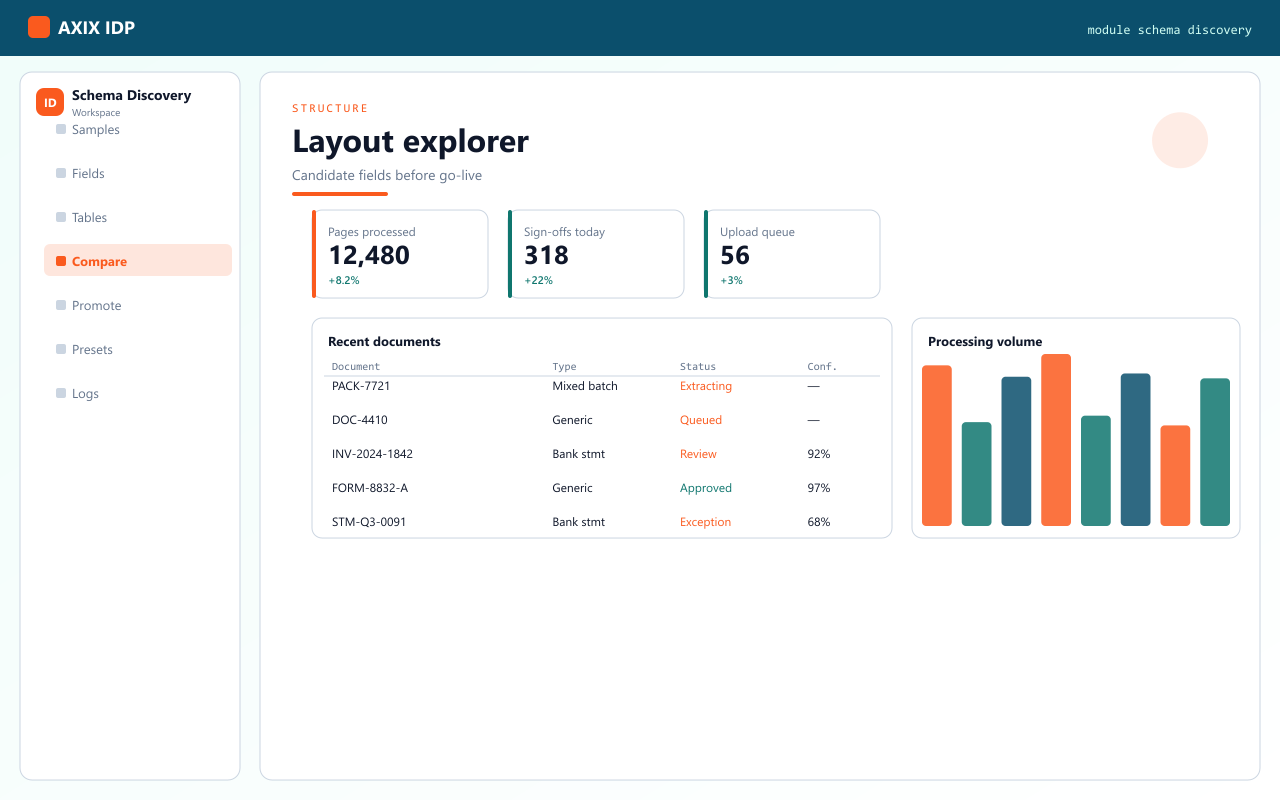1280x800 pixels.
Task: Click the last teal bar in Processing volume
Action: [1215, 452]
